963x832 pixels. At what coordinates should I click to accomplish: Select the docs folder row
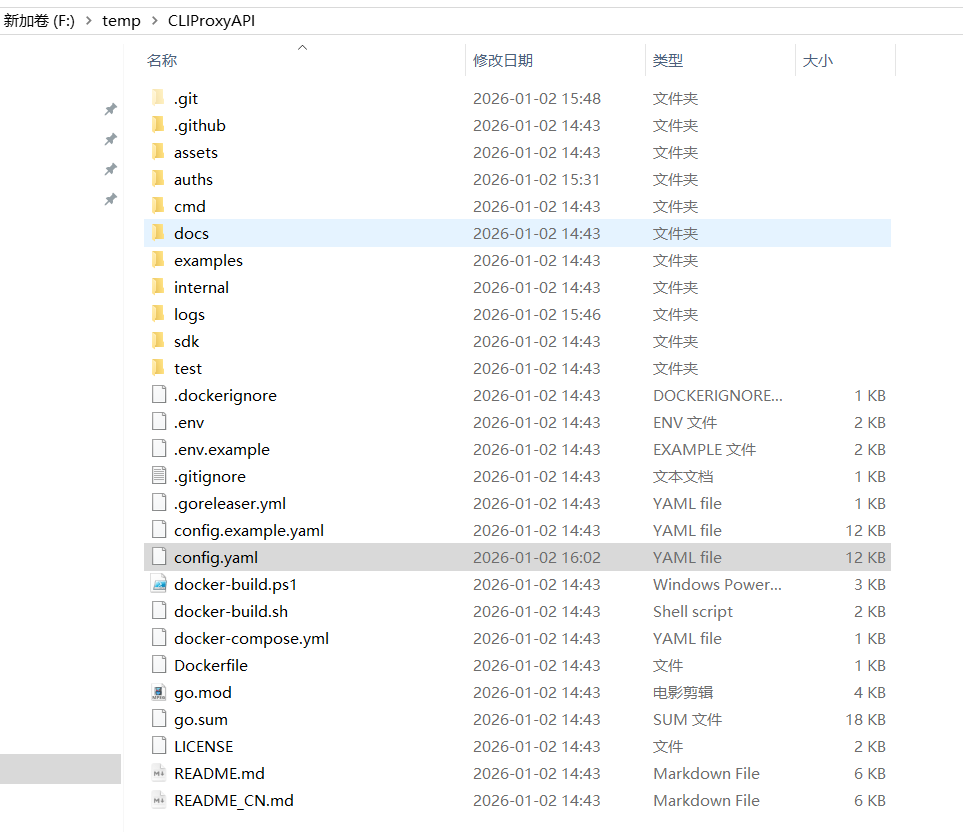click(x=517, y=233)
